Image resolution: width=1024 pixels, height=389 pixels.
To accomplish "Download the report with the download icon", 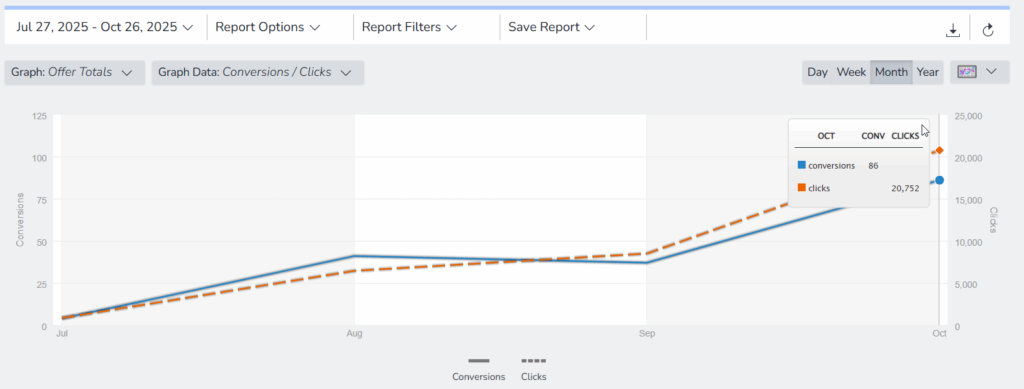I will (953, 30).
